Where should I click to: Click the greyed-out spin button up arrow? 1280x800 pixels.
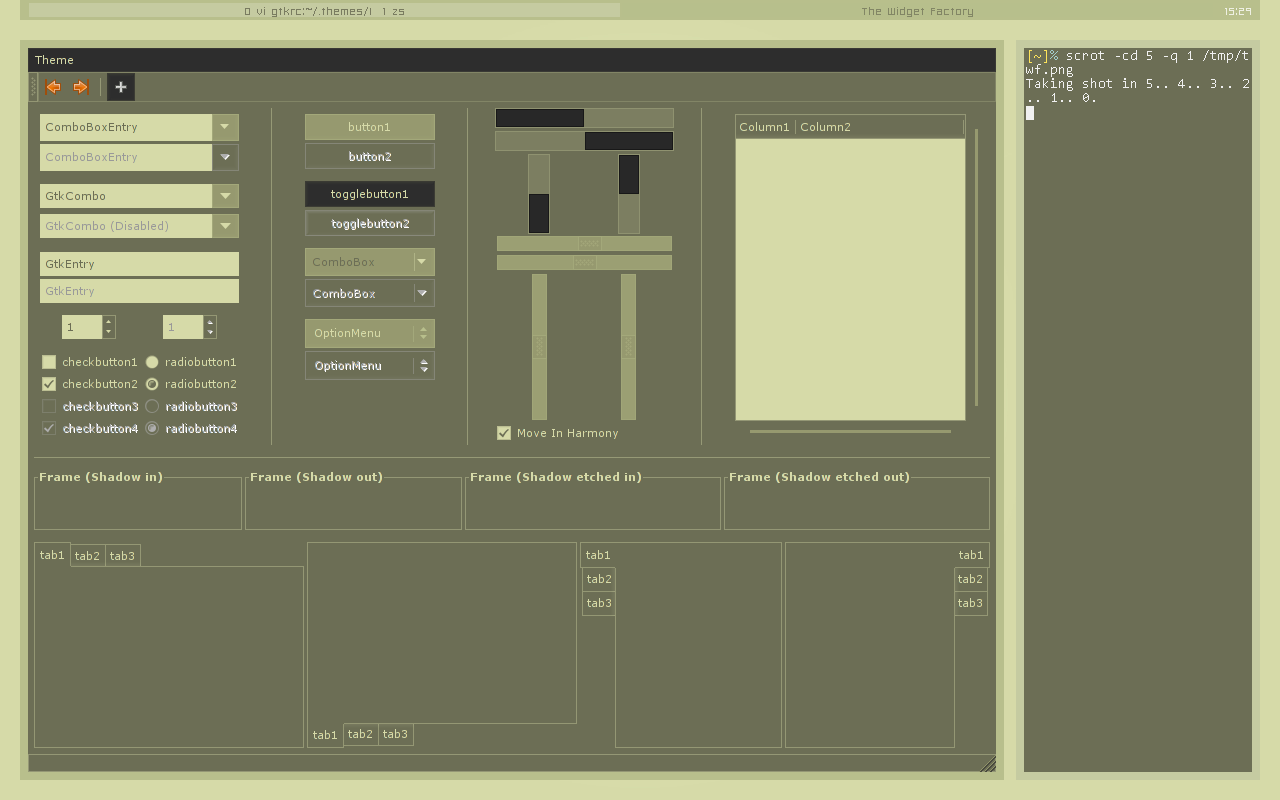[210, 322]
